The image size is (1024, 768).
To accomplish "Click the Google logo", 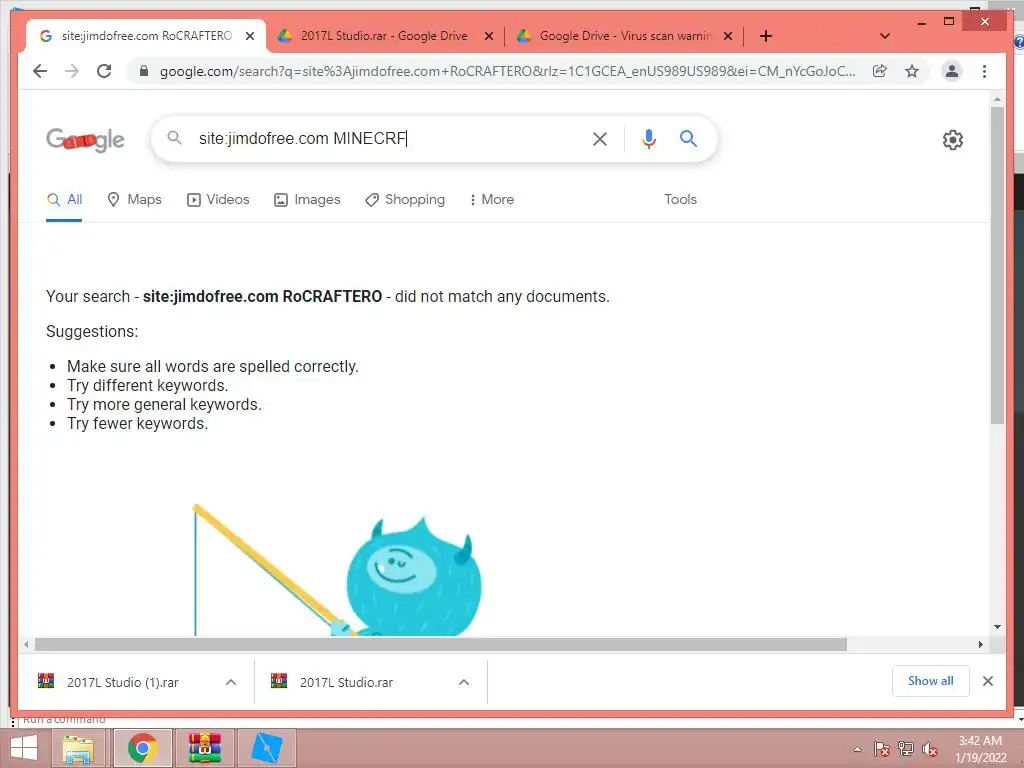I will (85, 139).
